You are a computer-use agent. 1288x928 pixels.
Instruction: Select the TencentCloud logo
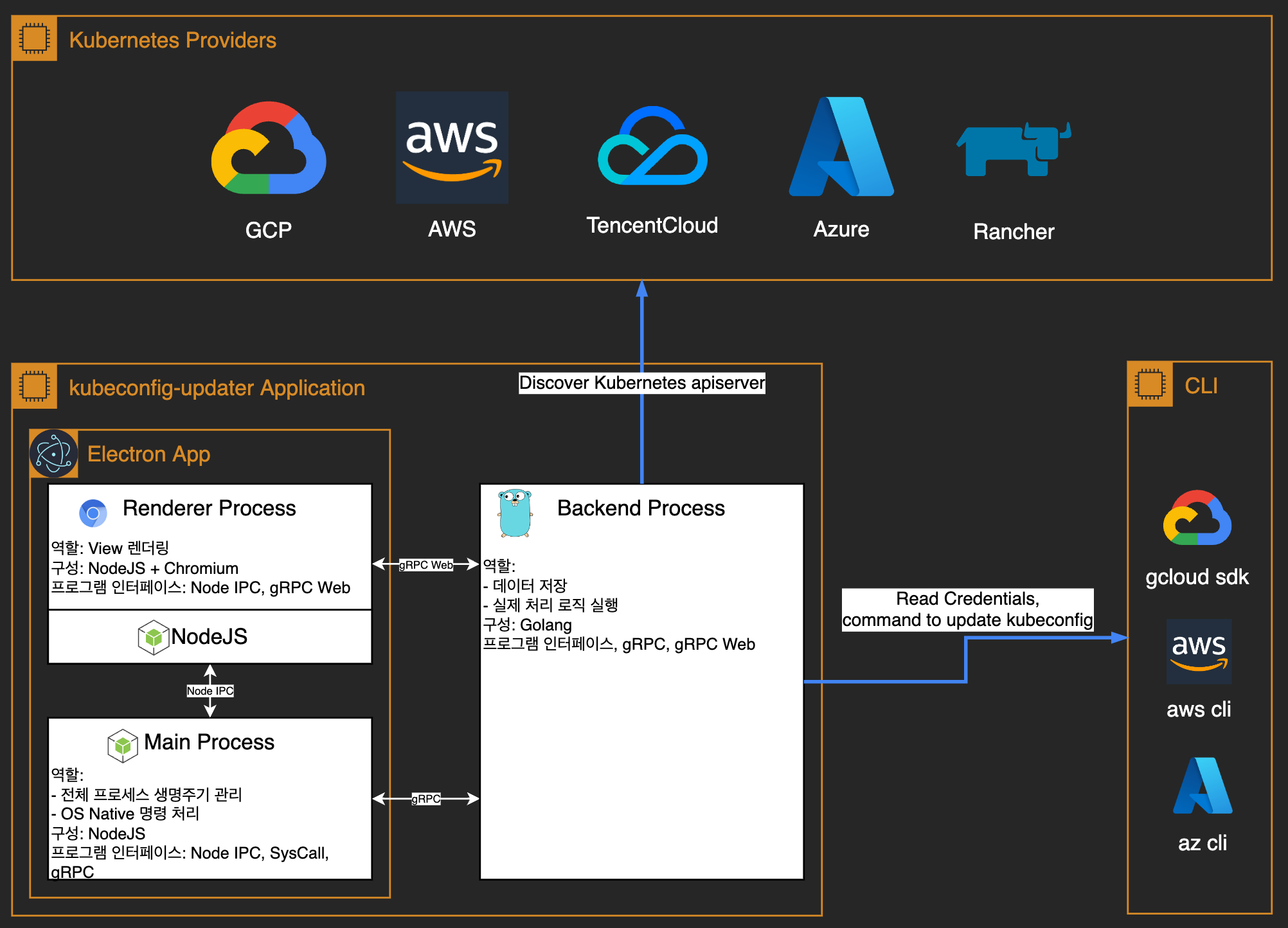[x=652, y=147]
